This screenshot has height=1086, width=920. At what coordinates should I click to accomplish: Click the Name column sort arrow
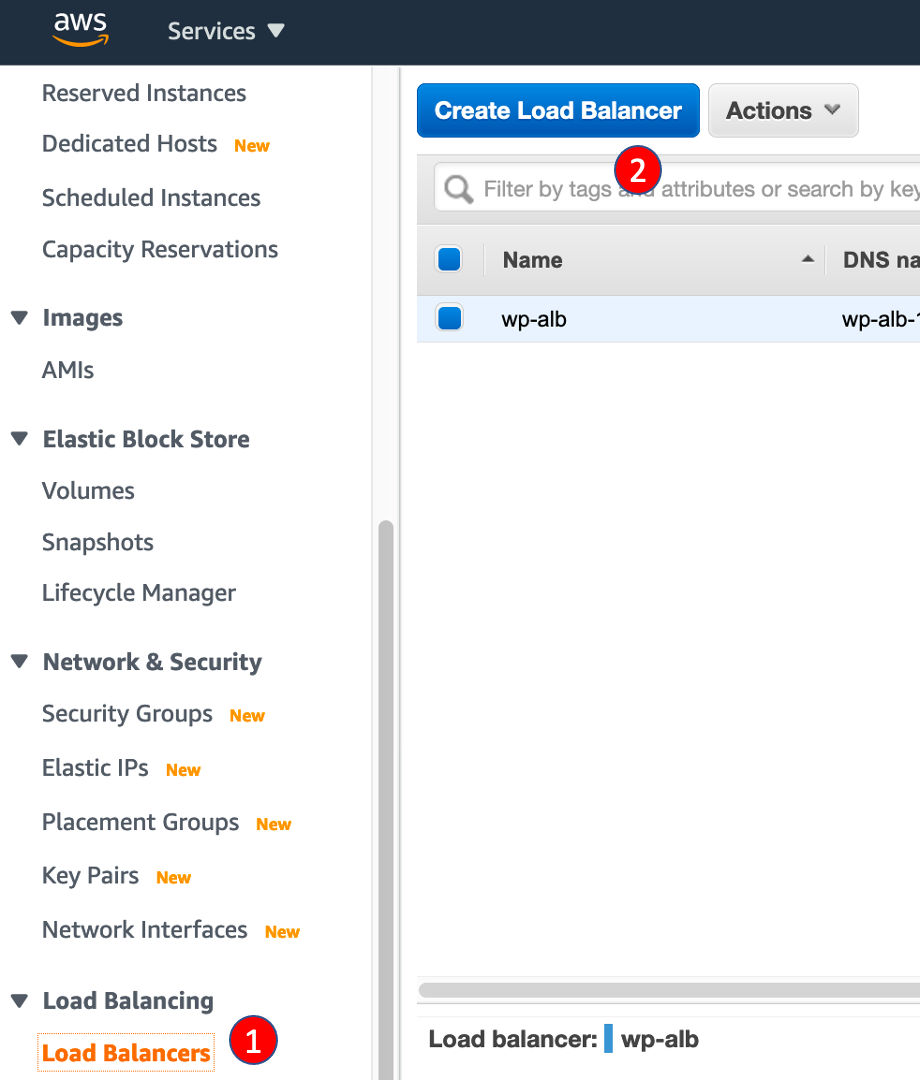[x=807, y=260]
